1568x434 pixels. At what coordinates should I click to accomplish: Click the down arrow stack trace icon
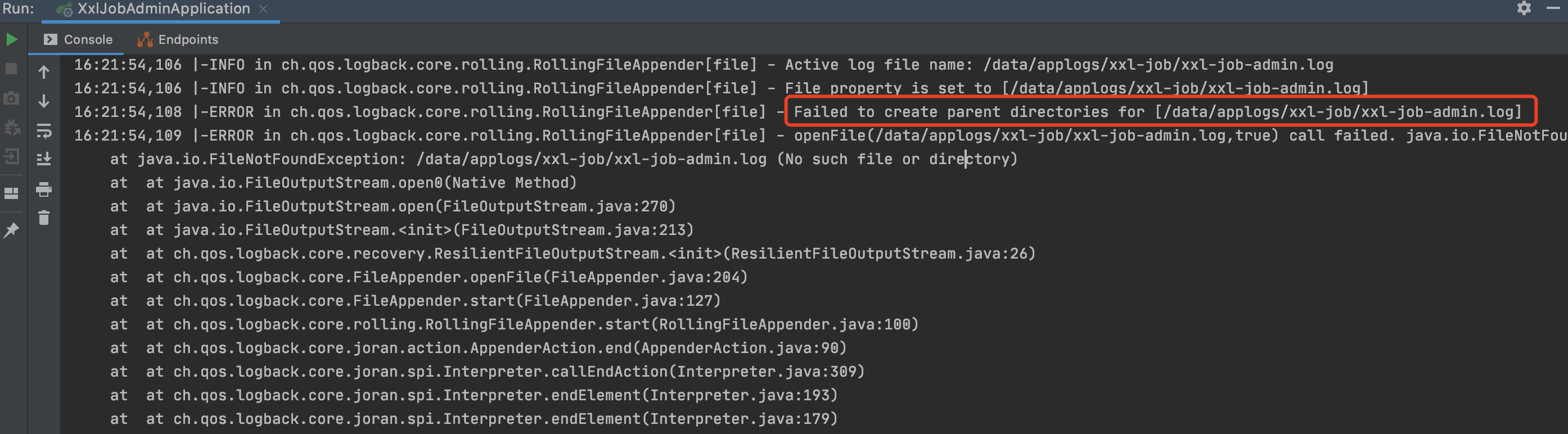44,101
